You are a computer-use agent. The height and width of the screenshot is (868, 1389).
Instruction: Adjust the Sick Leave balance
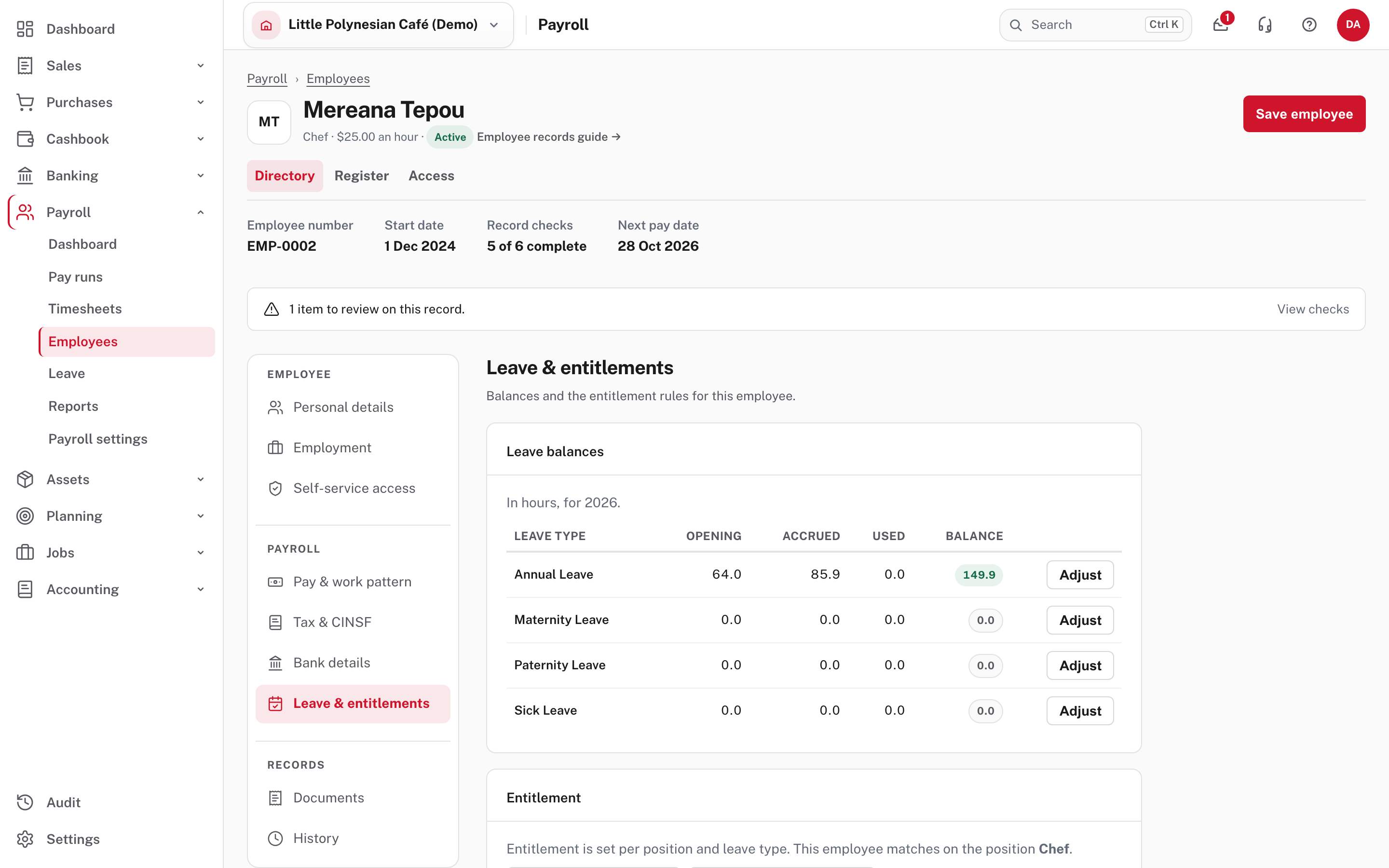click(1080, 711)
